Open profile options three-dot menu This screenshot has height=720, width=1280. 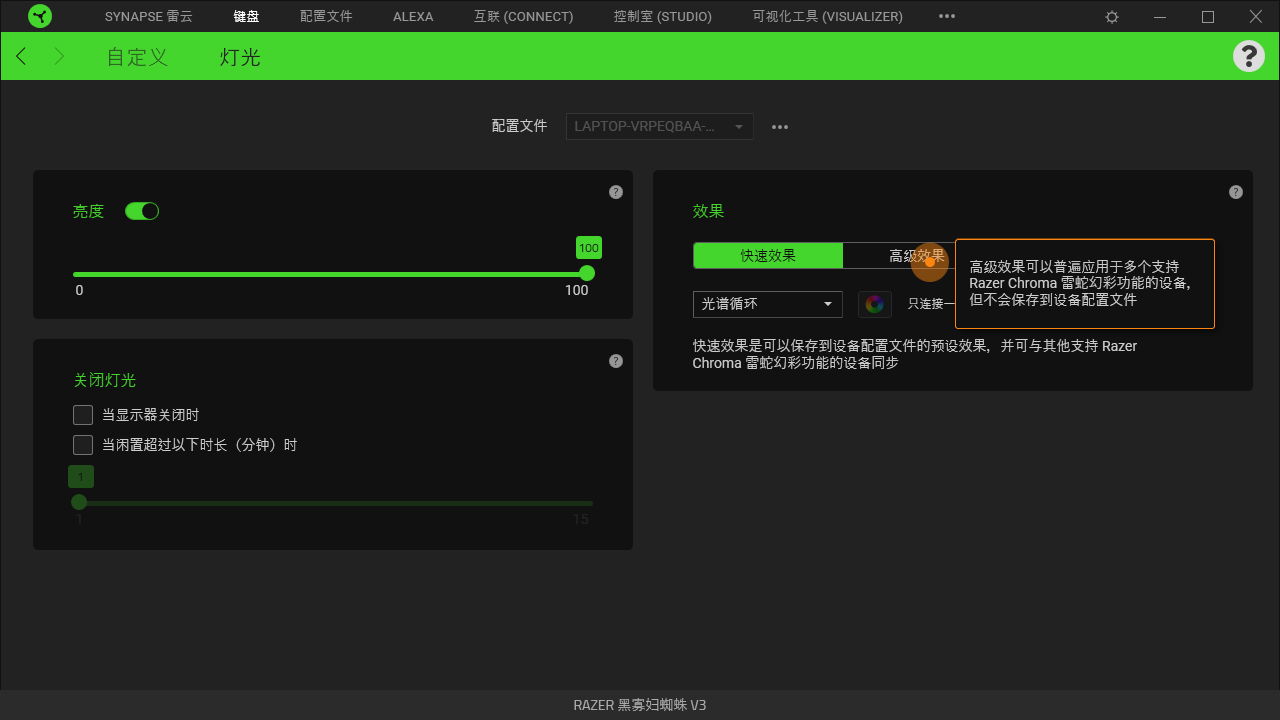click(x=780, y=127)
